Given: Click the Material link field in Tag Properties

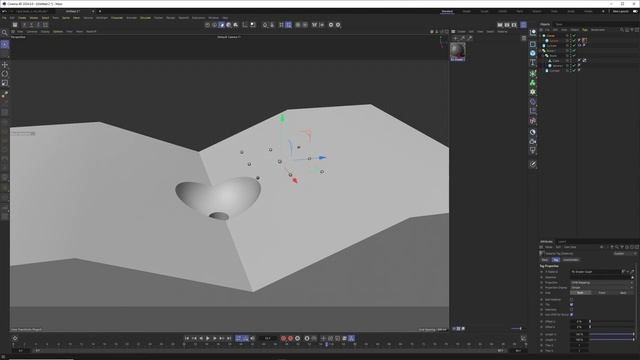Looking at the screenshot, I should pyautogui.click(x=595, y=272).
